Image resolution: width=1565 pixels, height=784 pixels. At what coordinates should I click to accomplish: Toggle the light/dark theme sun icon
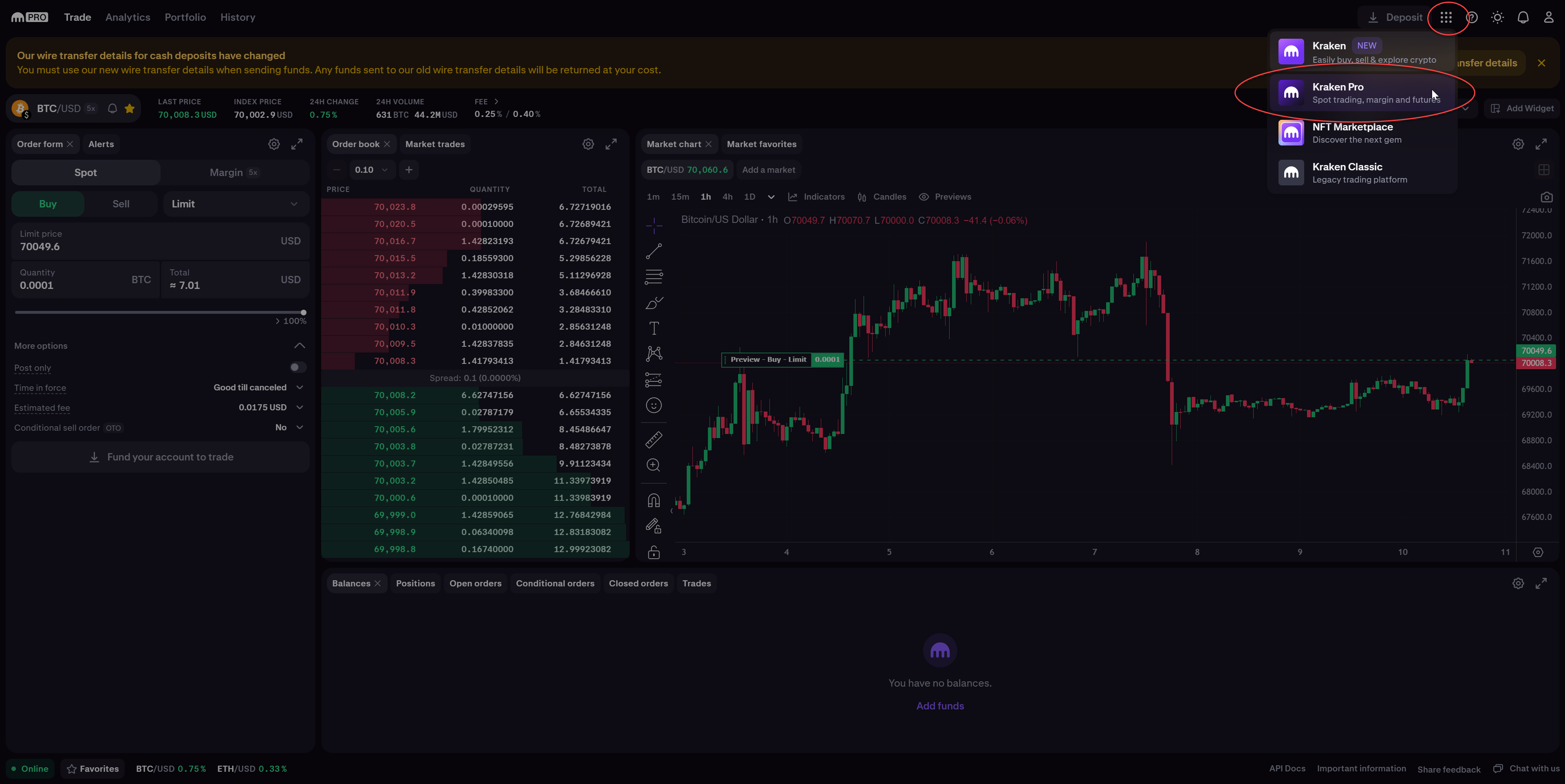point(1498,18)
